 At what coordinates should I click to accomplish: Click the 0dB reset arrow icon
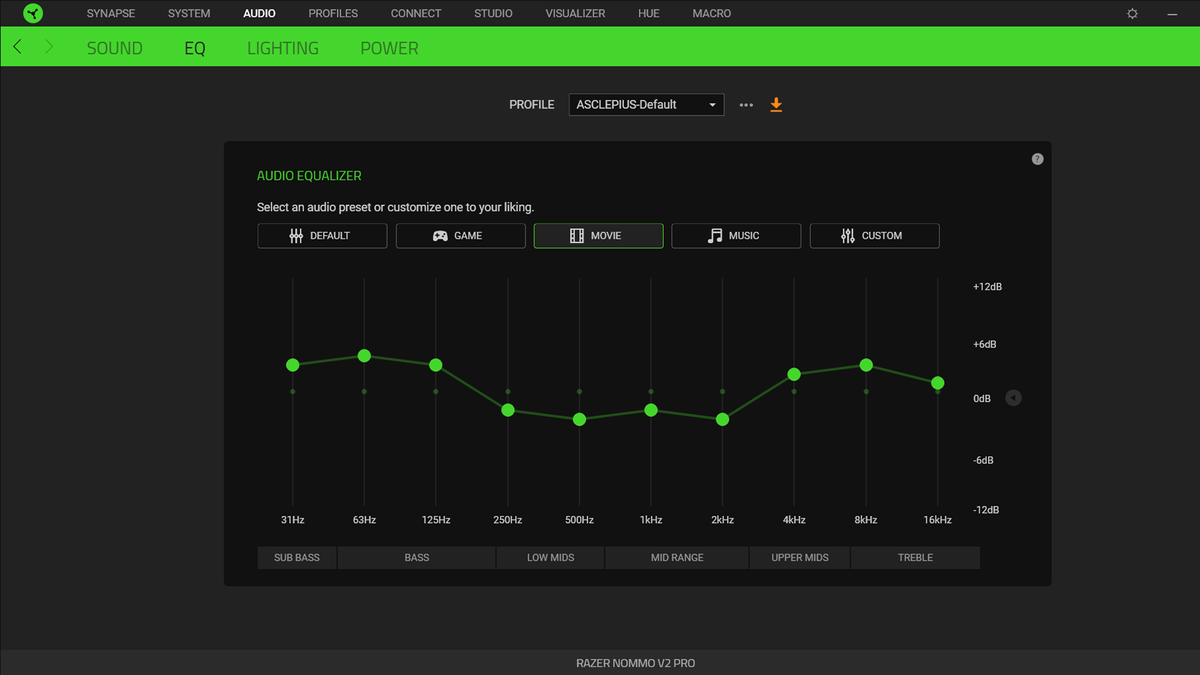pyautogui.click(x=1013, y=398)
